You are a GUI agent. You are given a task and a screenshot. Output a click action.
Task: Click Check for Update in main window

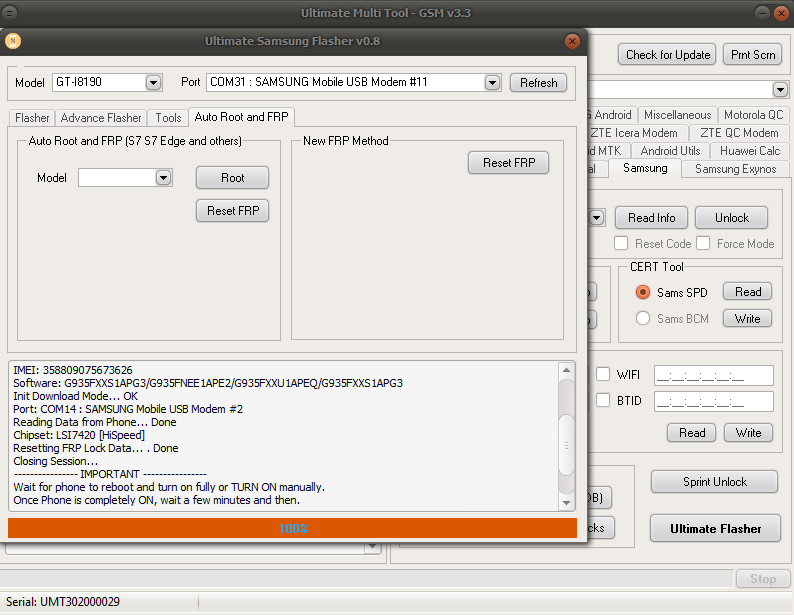click(x=667, y=55)
